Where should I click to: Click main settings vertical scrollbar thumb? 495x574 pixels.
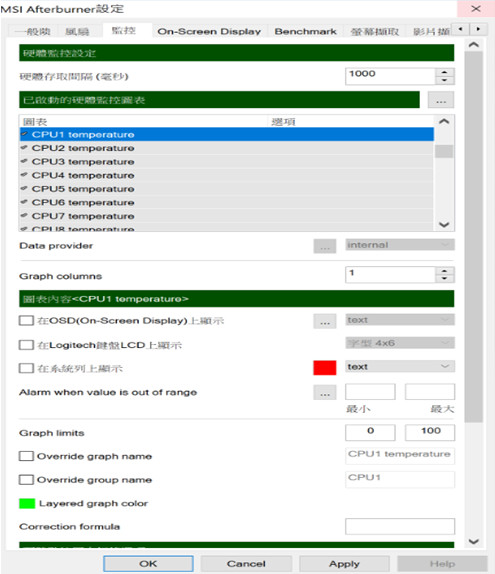pyautogui.click(x=473, y=237)
